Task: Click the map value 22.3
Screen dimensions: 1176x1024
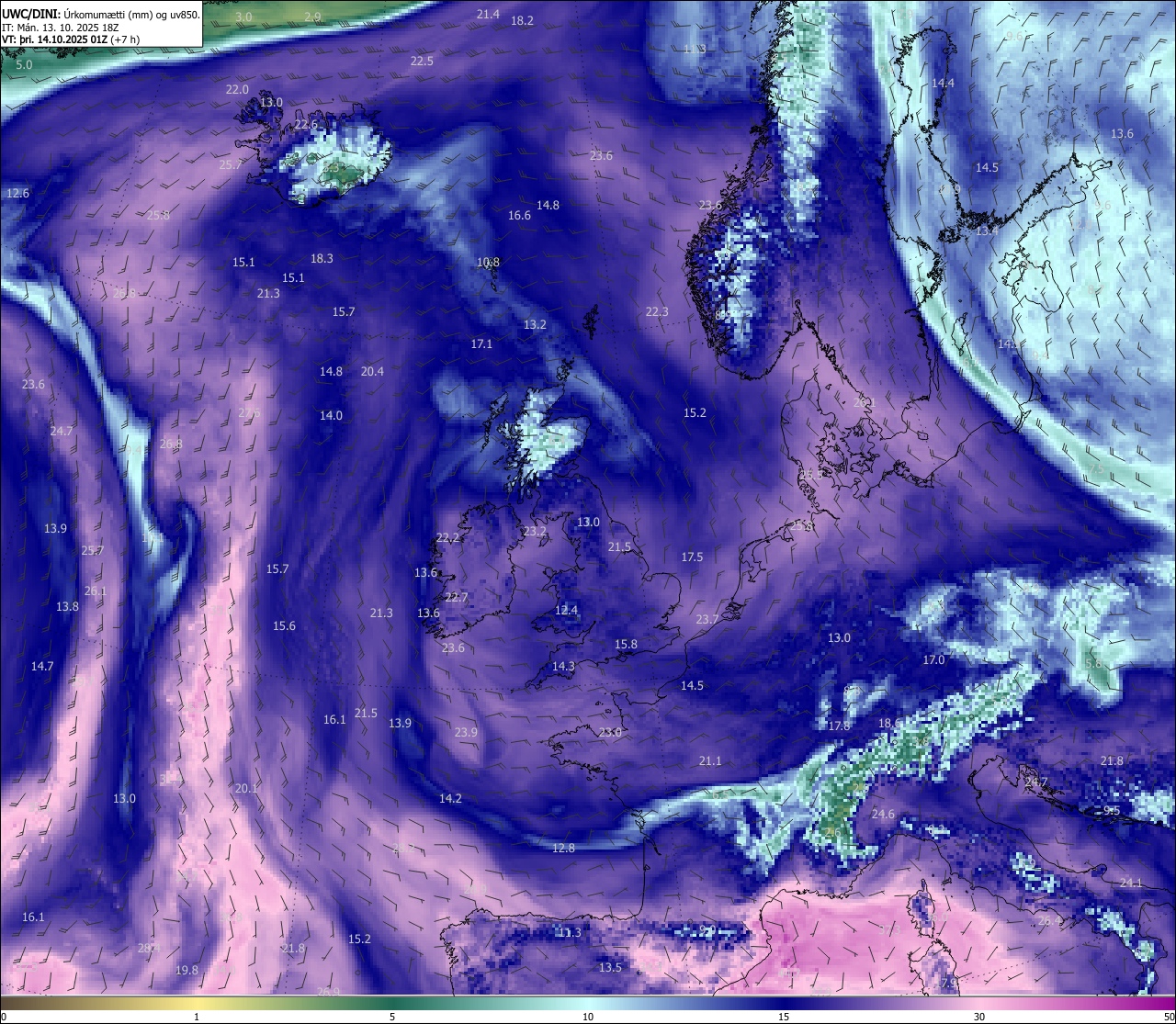Action: [x=657, y=312]
